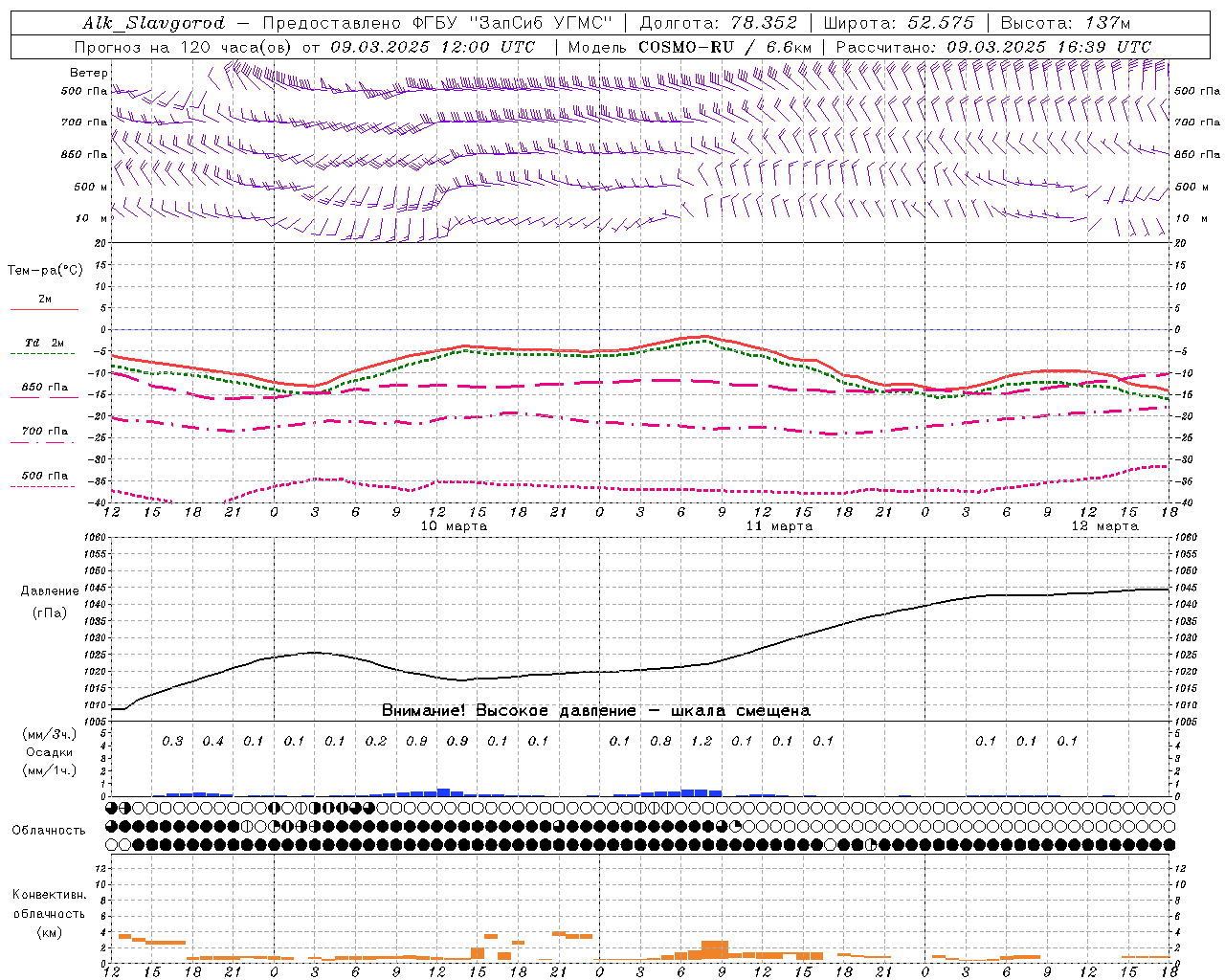
Task: Click the precipitation value 0.2
Action: [376, 742]
